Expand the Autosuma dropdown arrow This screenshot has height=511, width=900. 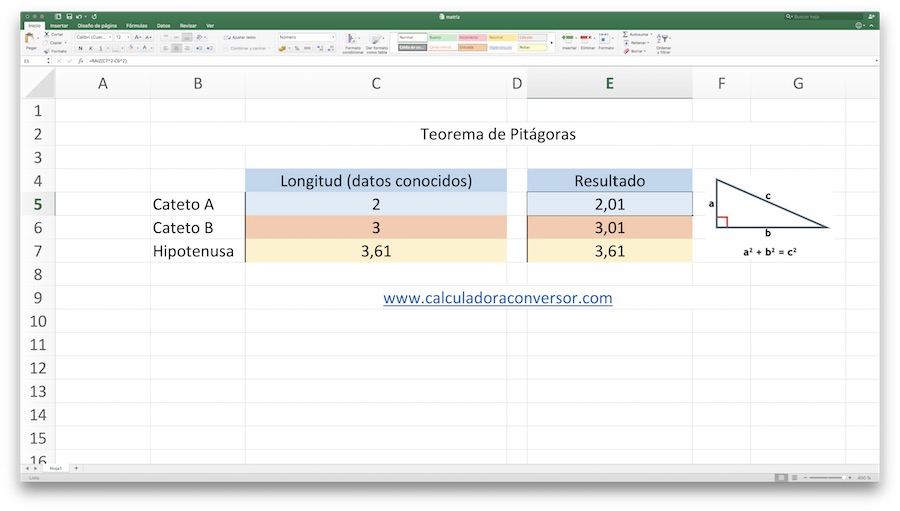651,34
